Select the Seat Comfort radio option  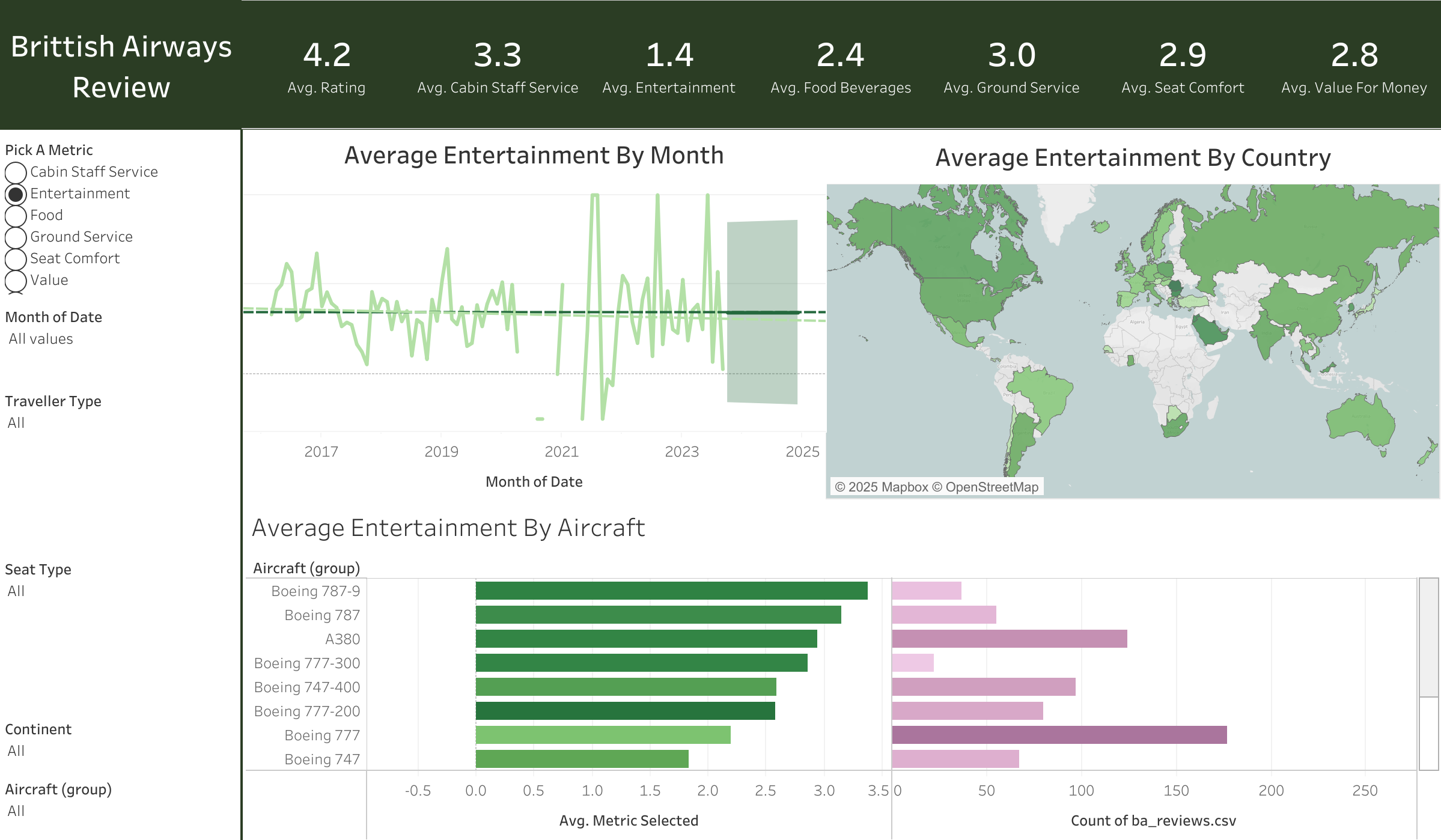pyautogui.click(x=16, y=259)
